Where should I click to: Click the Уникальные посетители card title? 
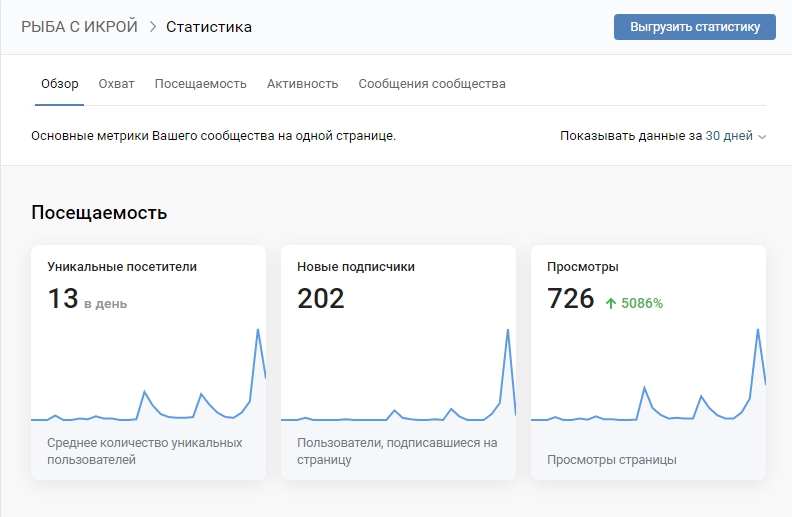click(122, 267)
